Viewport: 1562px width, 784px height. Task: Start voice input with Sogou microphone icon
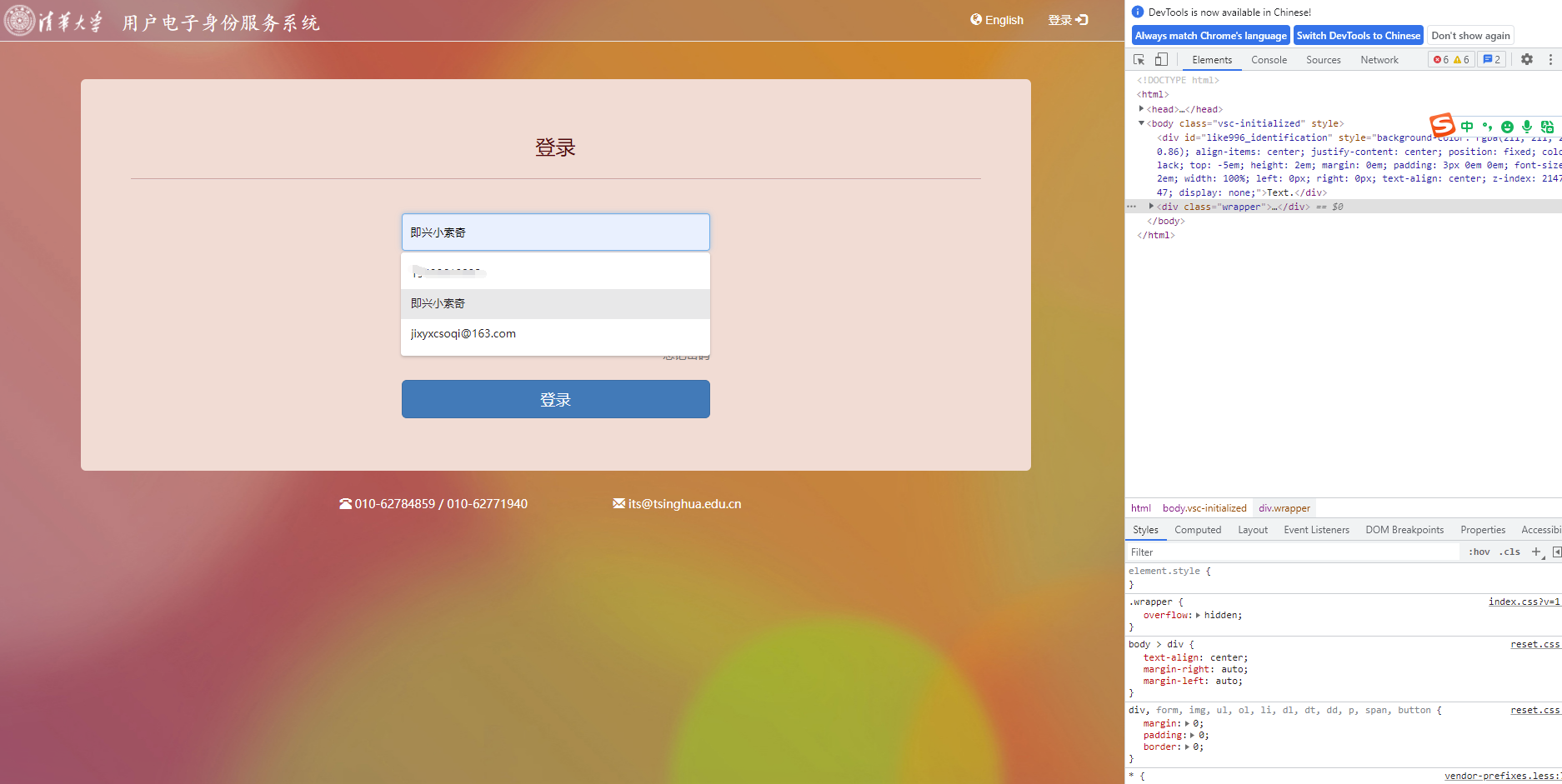[x=1527, y=126]
